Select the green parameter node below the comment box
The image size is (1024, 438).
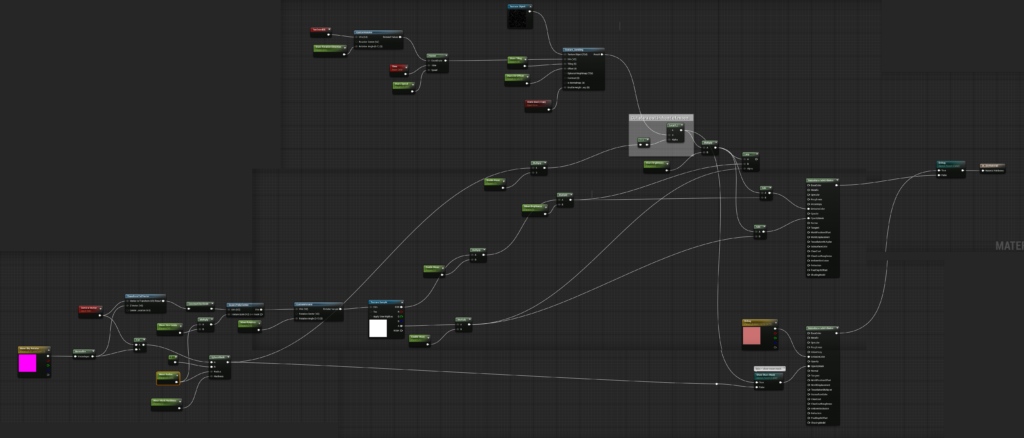click(658, 166)
